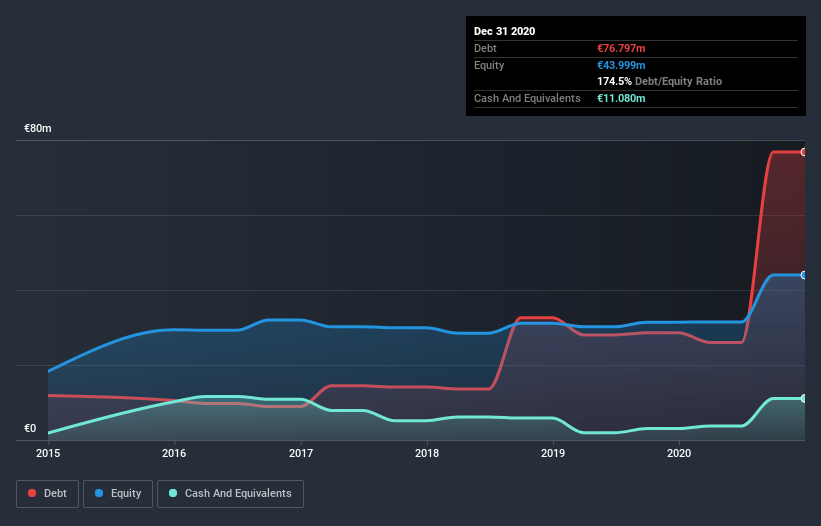
Task: Click the Equity row label in tooltip
Action: click(x=489, y=65)
